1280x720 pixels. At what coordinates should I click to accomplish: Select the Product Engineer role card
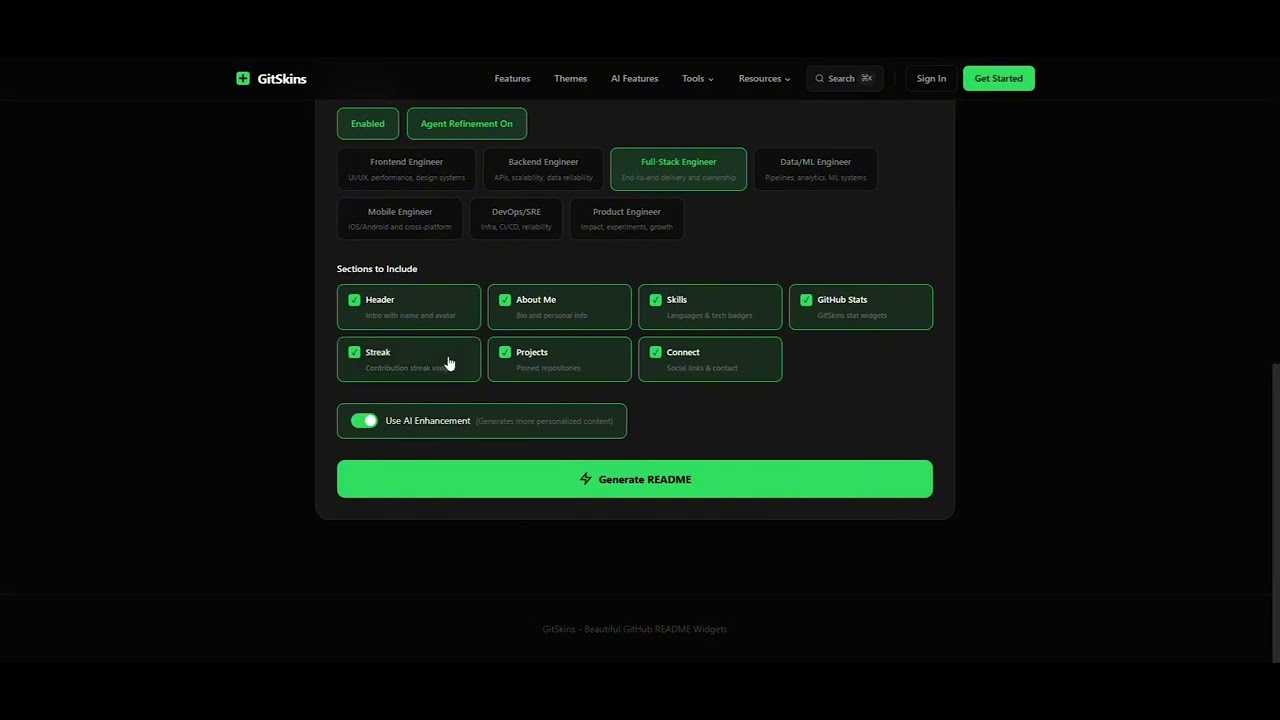627,218
